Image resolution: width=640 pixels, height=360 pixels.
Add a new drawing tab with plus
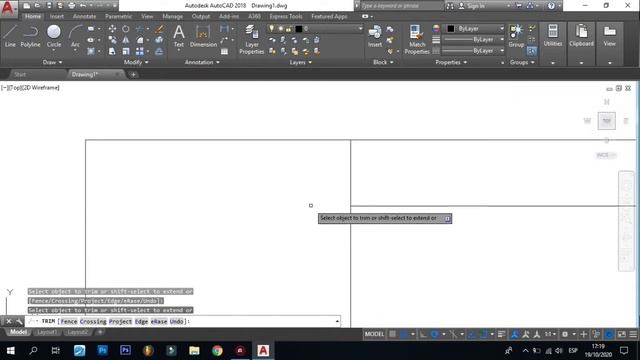(x=133, y=74)
